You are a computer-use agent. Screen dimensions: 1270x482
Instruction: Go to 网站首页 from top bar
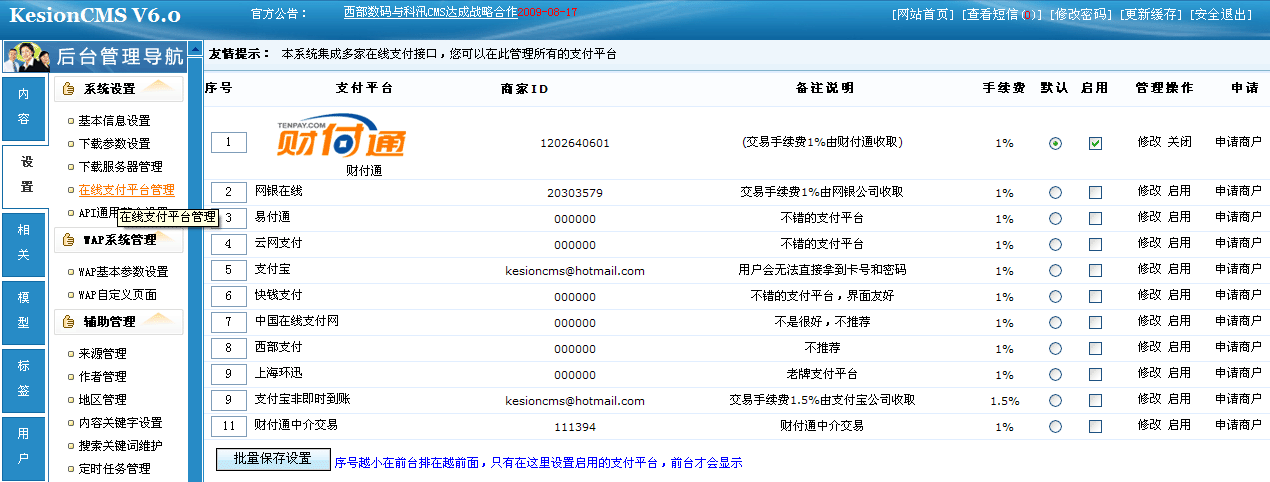pos(921,15)
